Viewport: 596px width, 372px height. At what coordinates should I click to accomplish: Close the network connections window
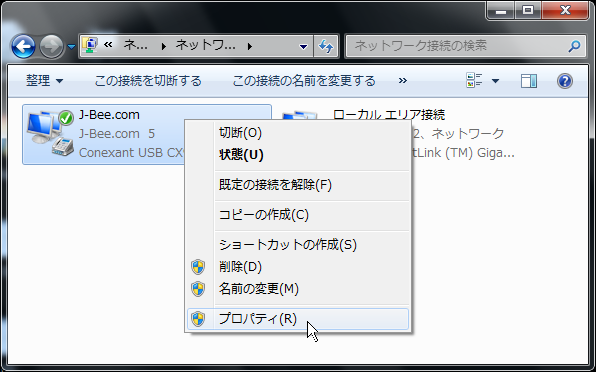(x=566, y=11)
